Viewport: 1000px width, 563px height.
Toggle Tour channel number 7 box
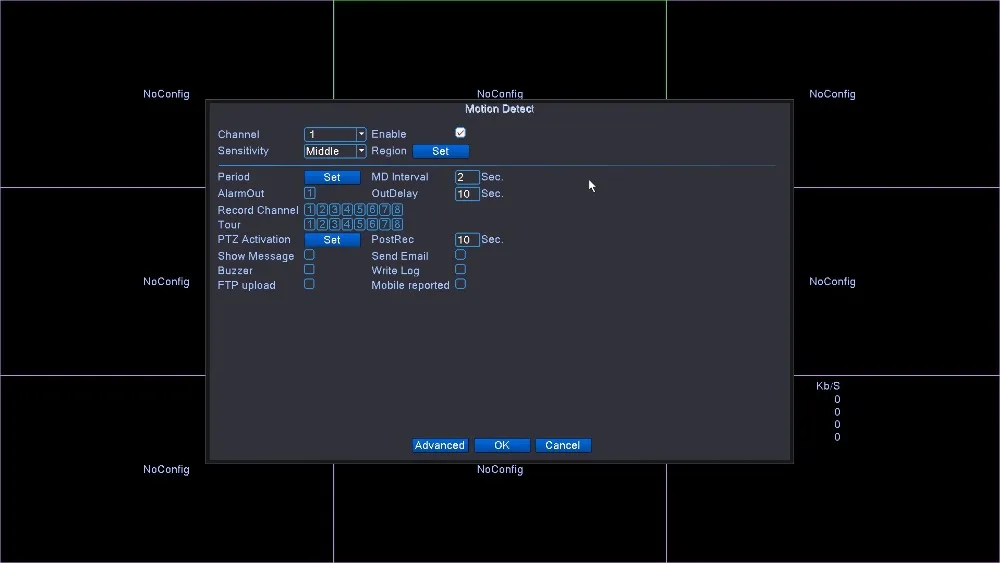(x=385, y=224)
